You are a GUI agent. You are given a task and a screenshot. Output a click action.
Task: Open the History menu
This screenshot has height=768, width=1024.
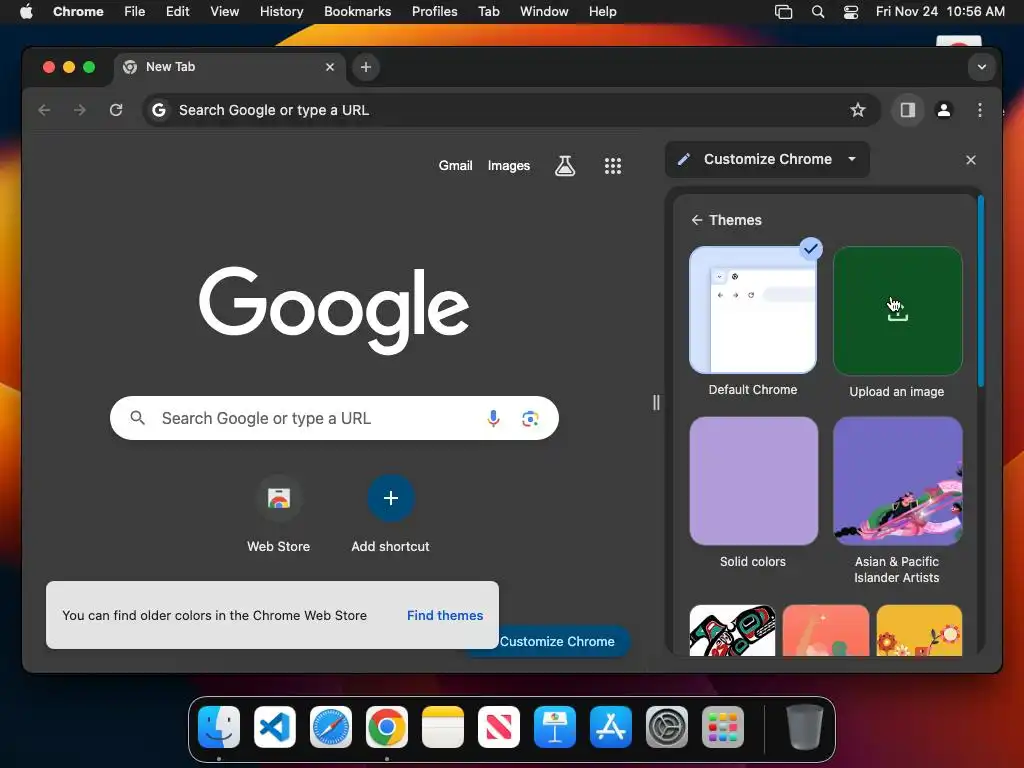[x=281, y=11]
